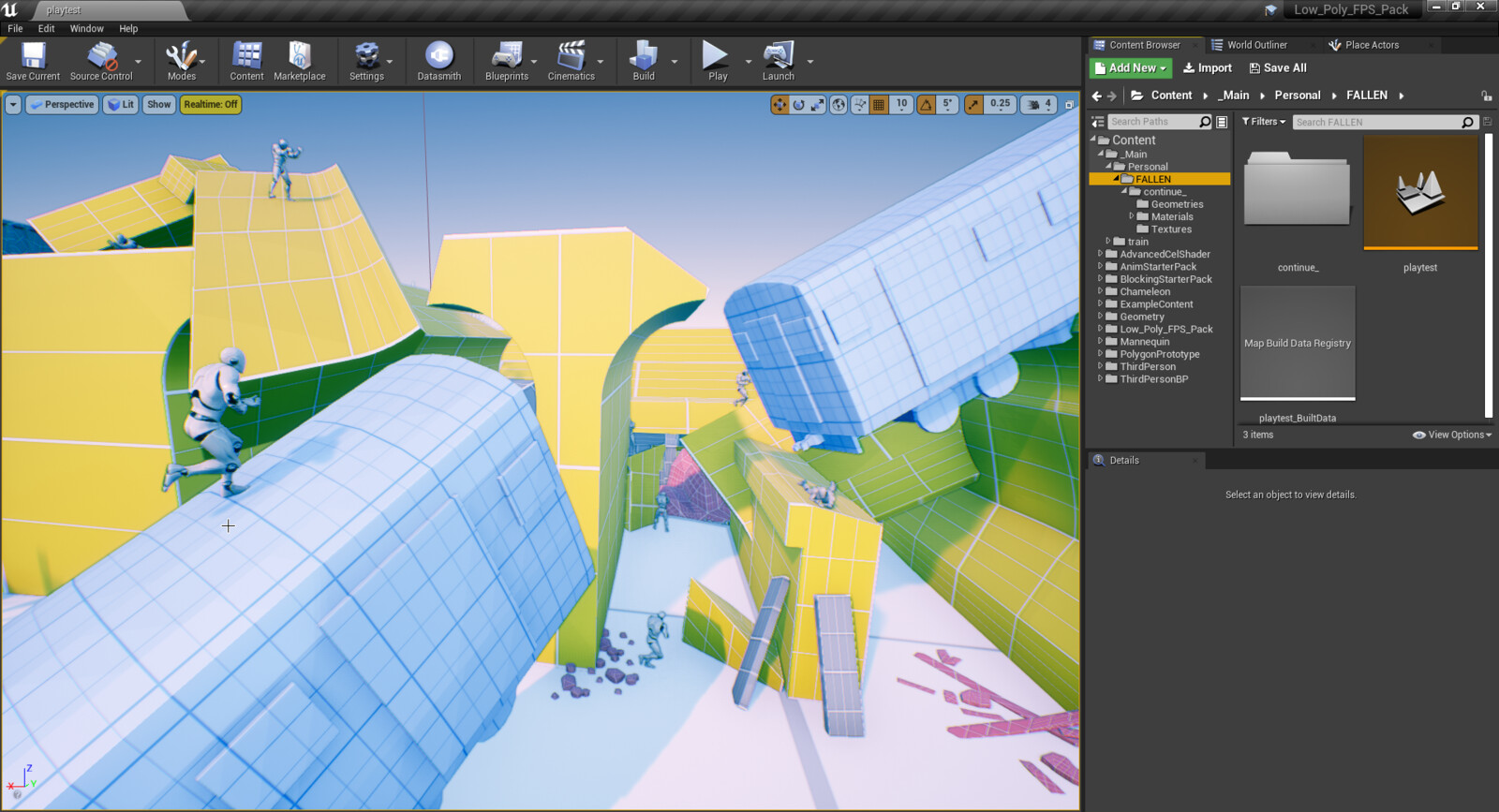This screenshot has height=812, width=1499.
Task: Click the _Main breadcrumb path
Action: click(x=1234, y=96)
